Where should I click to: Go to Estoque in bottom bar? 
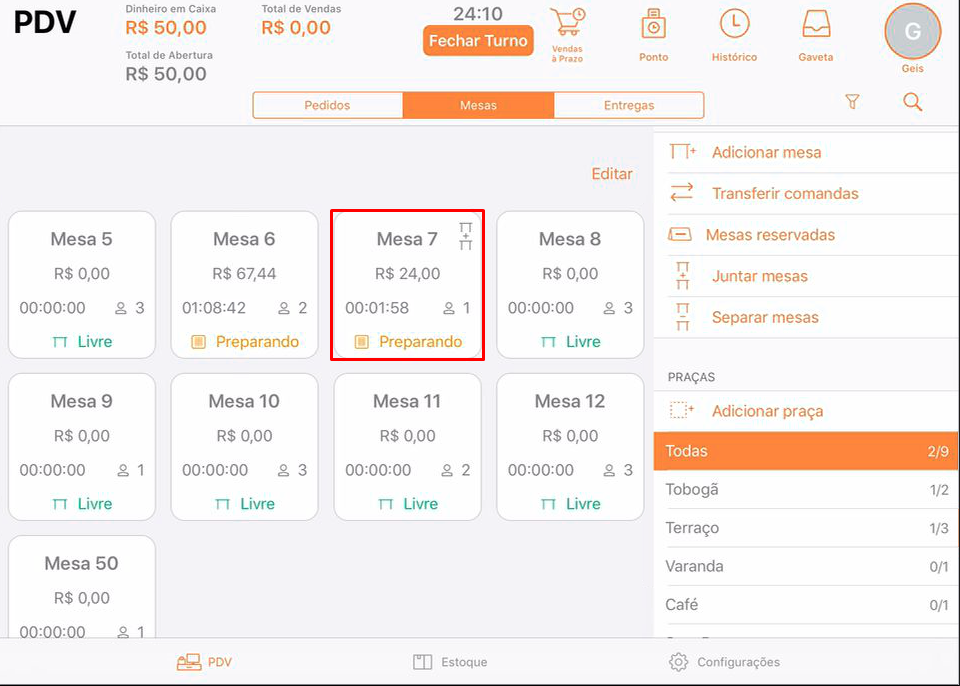point(451,662)
